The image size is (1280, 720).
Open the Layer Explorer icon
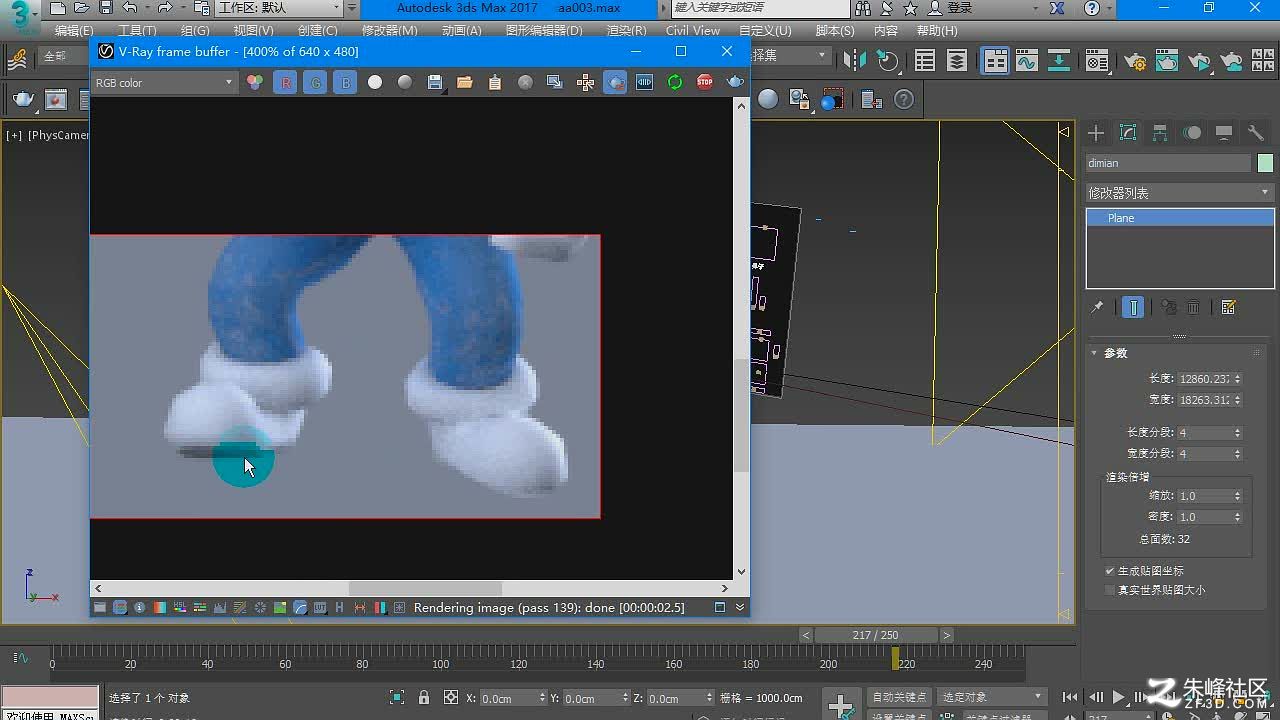pos(957,61)
